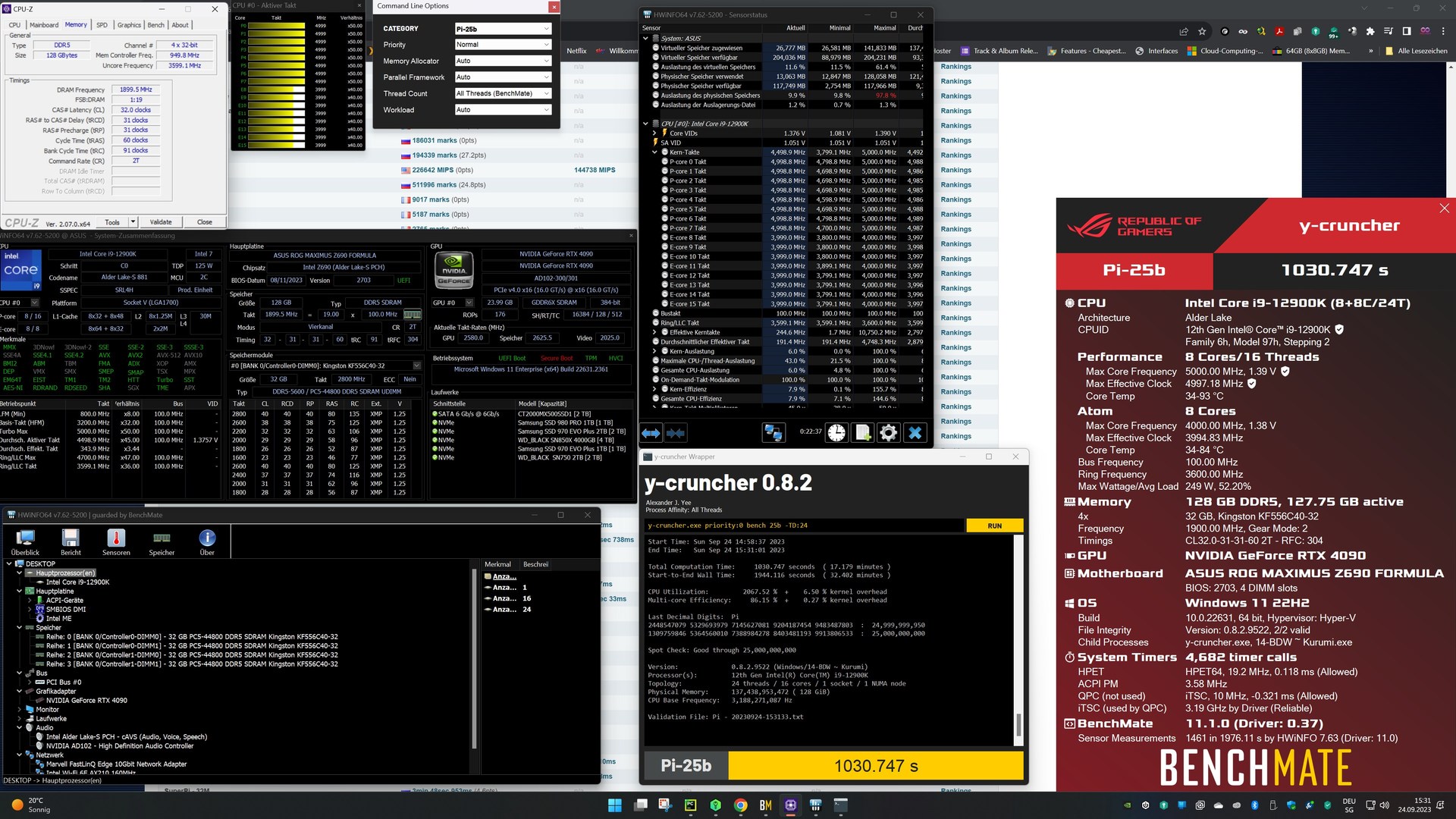The height and width of the screenshot is (819, 1456).
Task: Click the Bluetooth icon in system tray
Action: click(1254, 805)
